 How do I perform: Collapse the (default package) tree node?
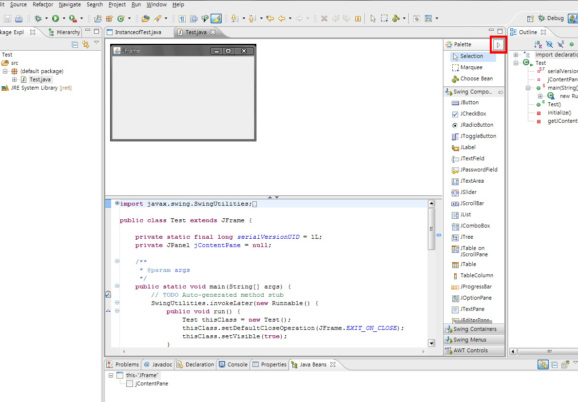5,71
